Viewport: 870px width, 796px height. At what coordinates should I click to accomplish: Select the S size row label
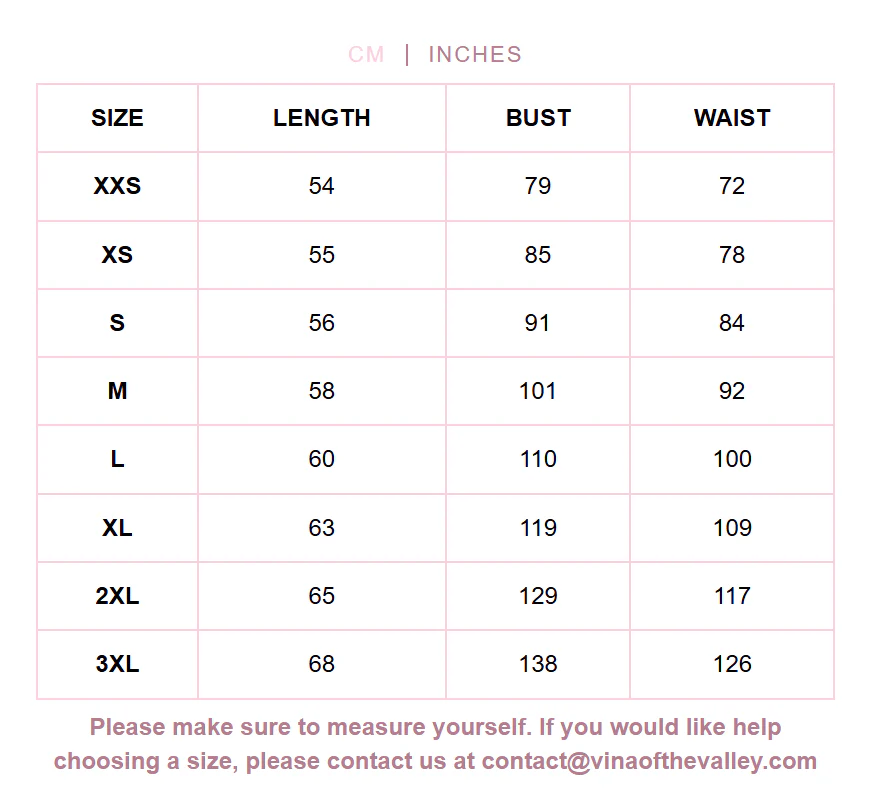tap(117, 323)
